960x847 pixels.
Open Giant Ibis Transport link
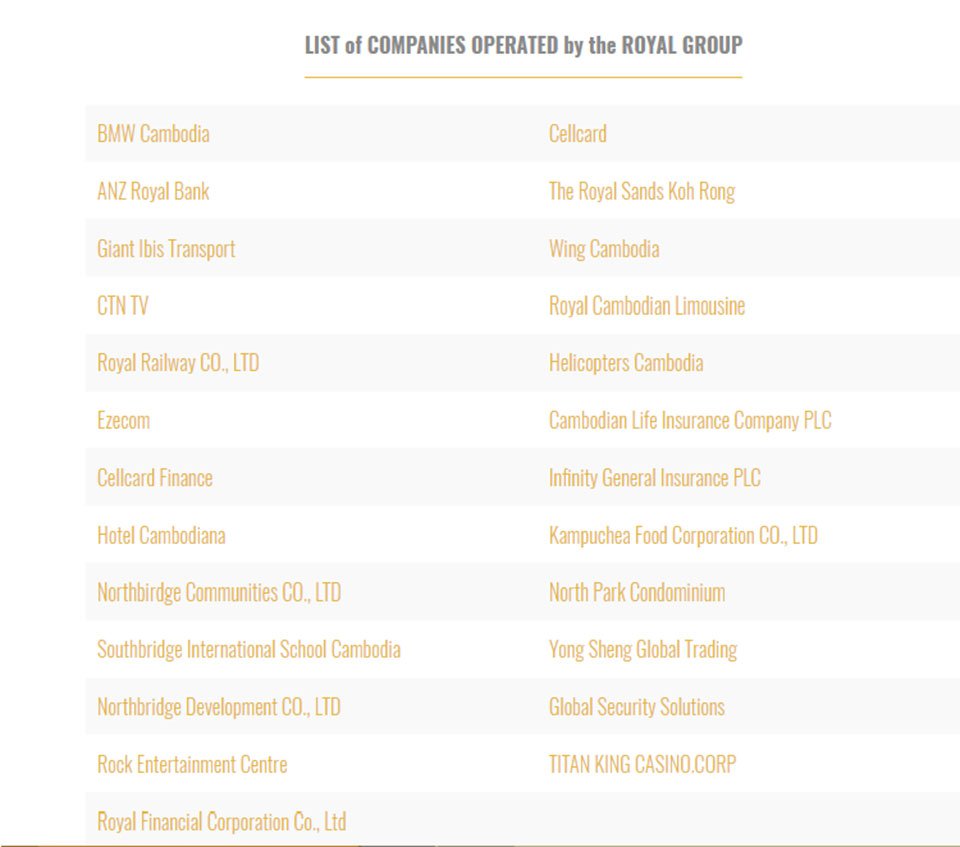click(166, 249)
